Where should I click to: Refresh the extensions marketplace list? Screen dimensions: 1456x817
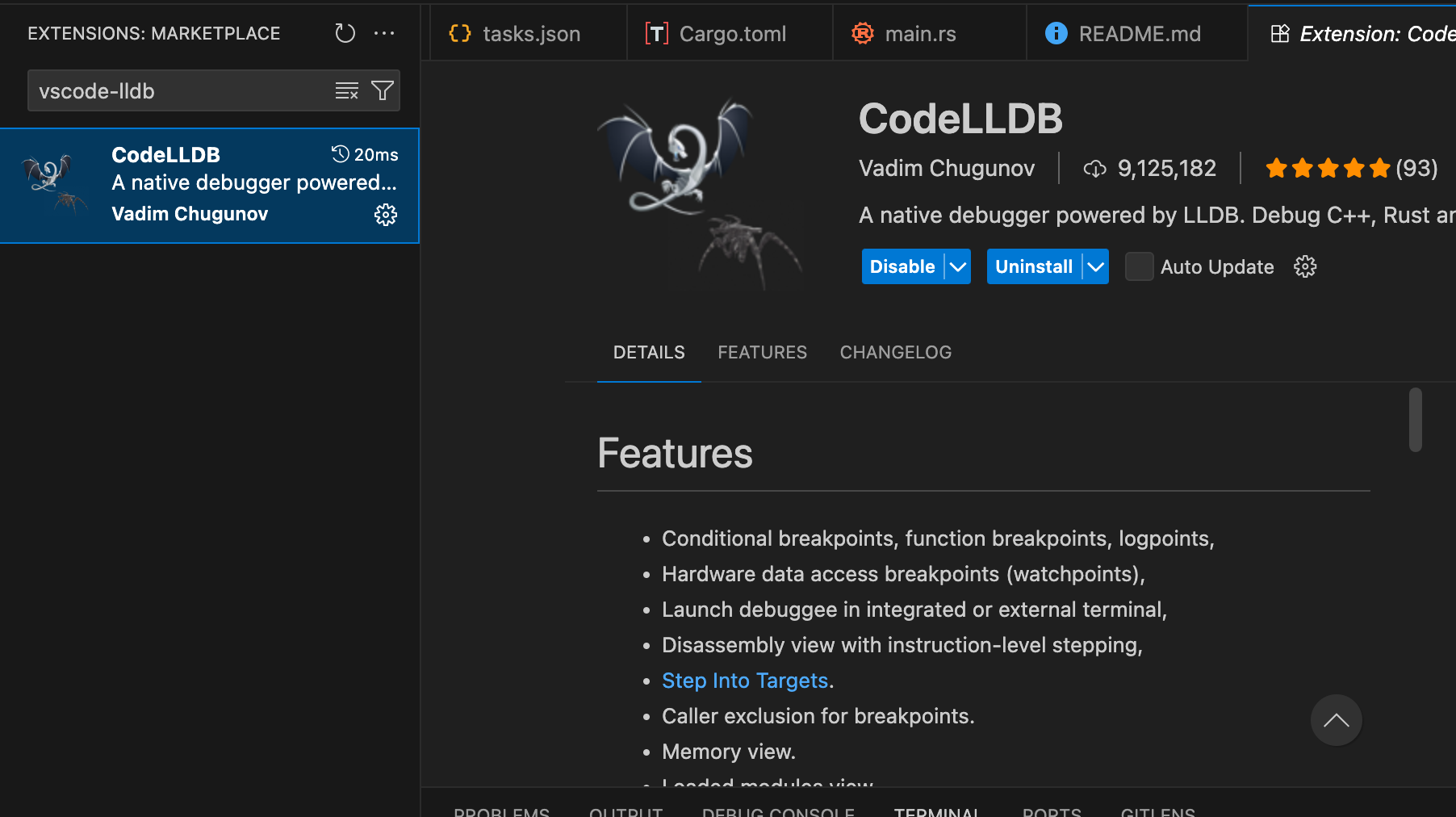[345, 33]
